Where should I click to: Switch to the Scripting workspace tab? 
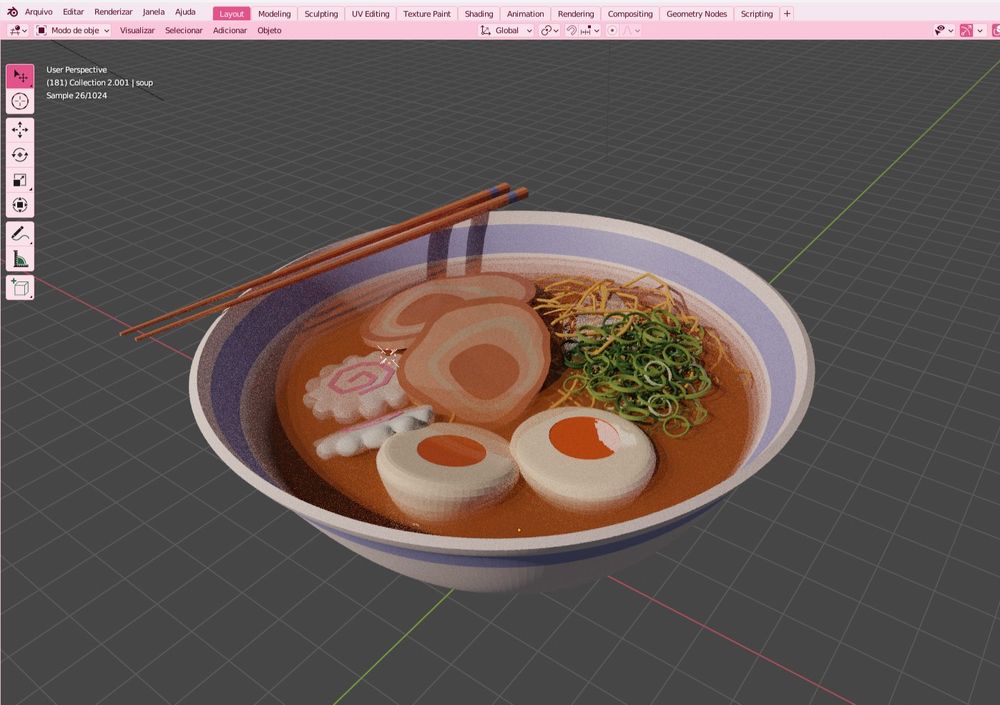click(x=756, y=13)
